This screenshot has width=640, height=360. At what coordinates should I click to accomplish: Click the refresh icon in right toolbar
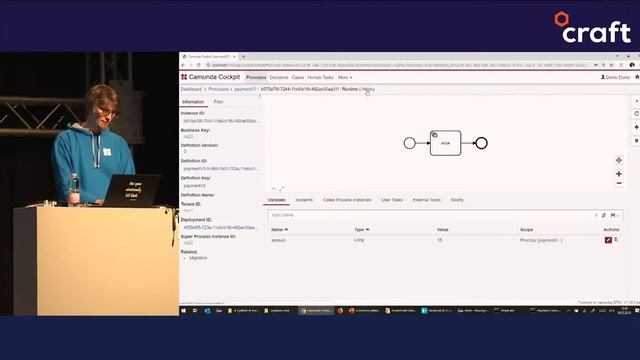pyautogui.click(x=636, y=114)
